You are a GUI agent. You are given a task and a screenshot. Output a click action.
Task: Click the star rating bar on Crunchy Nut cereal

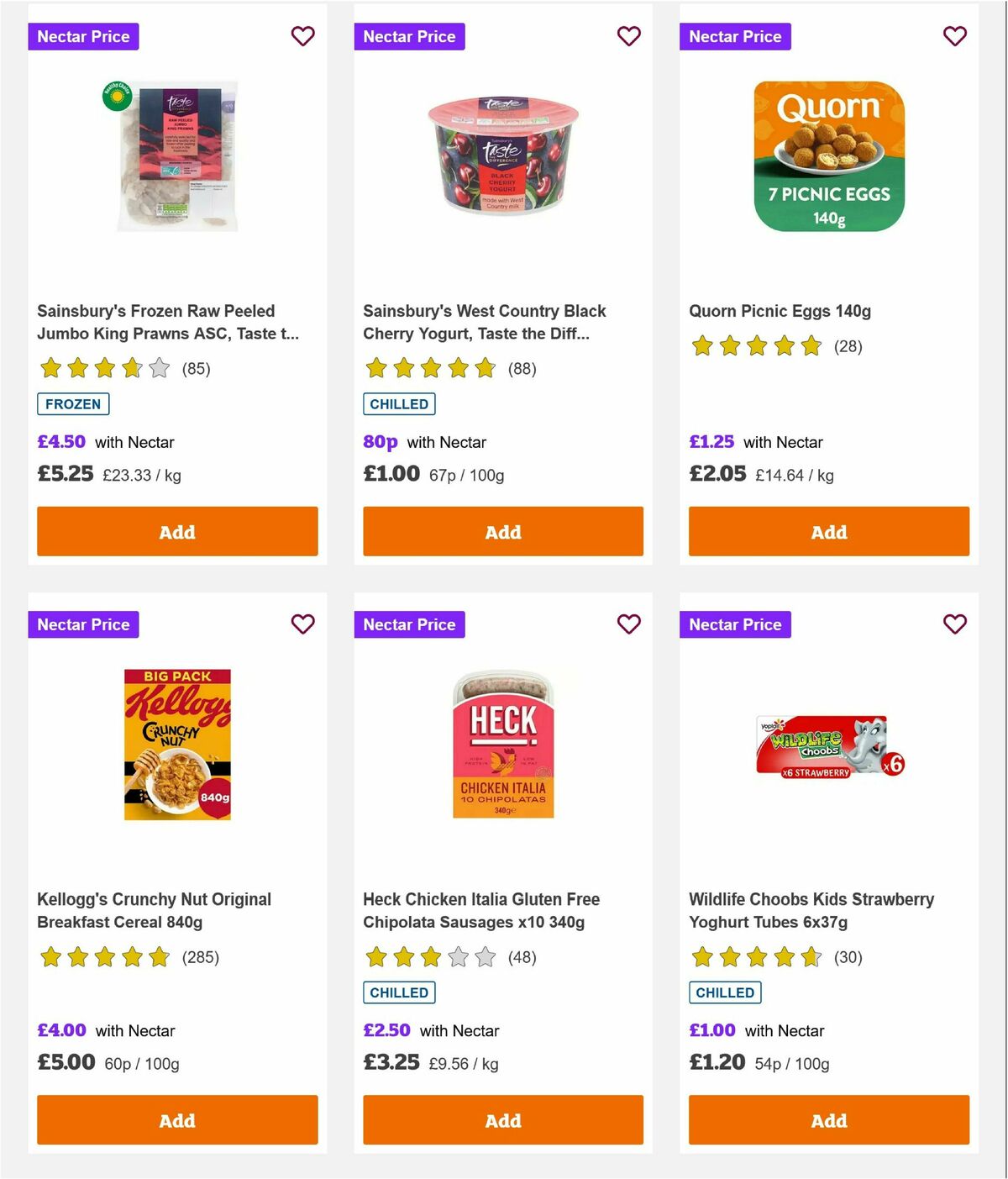pyautogui.click(x=104, y=956)
